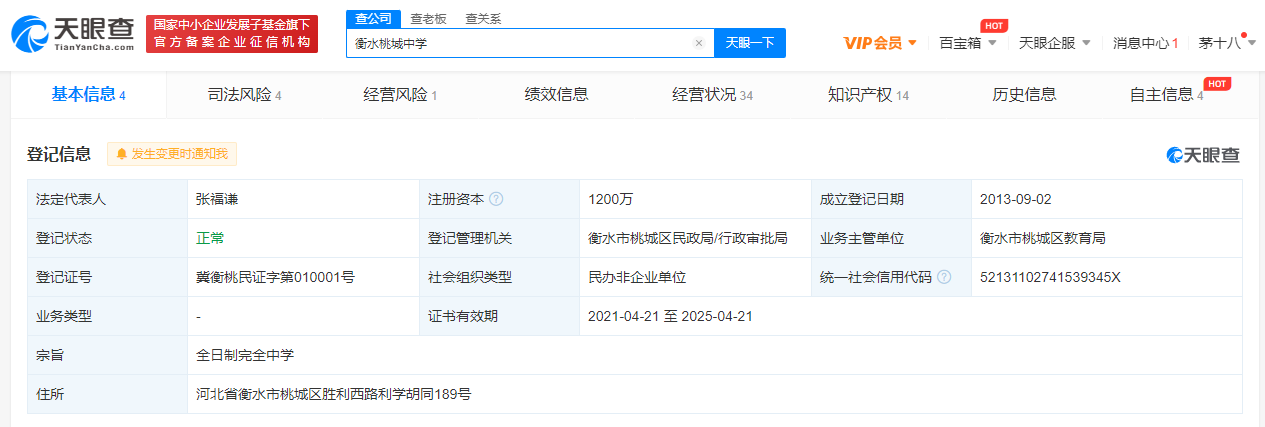This screenshot has width=1265, height=427.
Task: Click the help icon next to 统一社会信用代码
Action: [x=944, y=277]
